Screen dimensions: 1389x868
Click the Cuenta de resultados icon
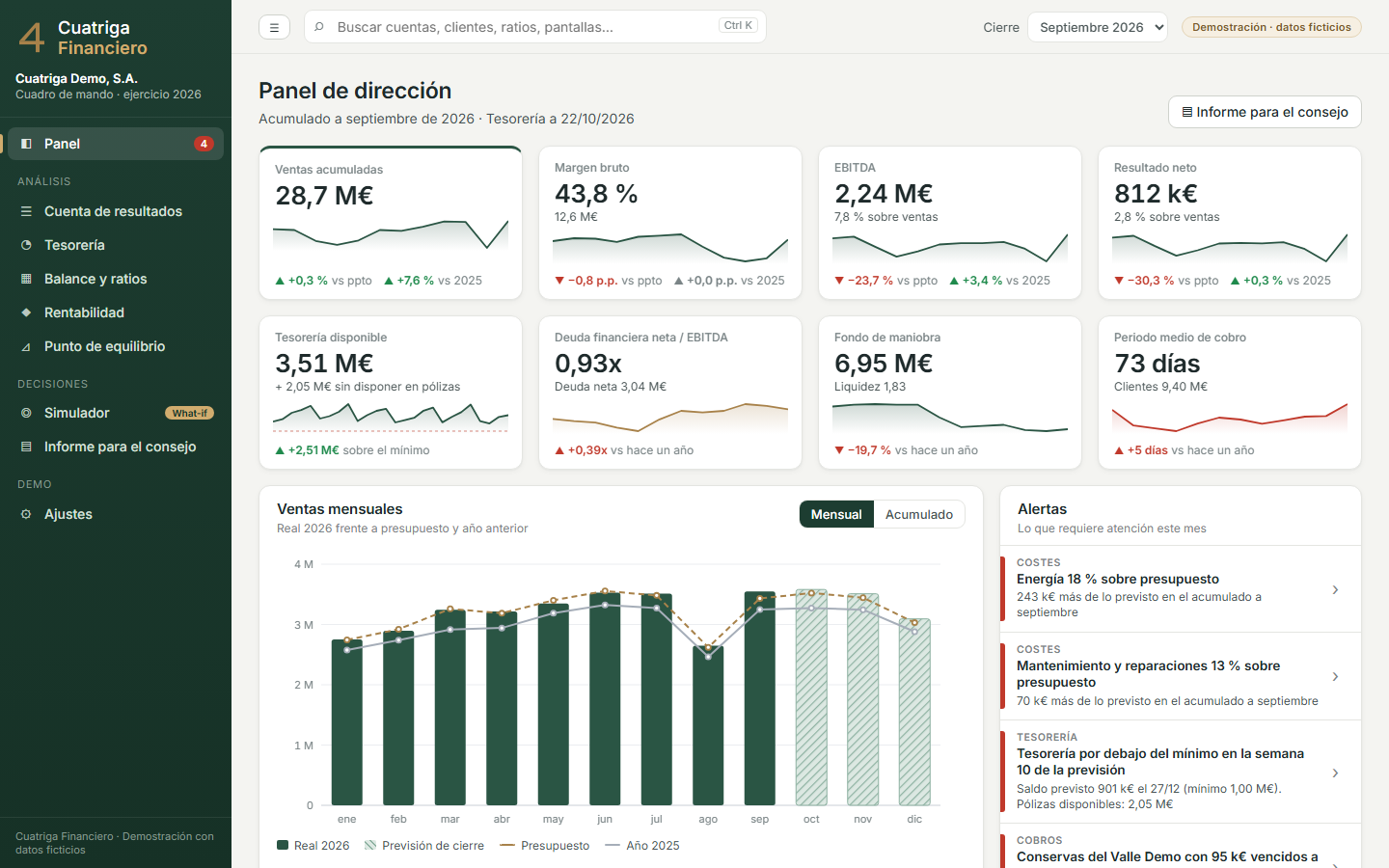(27, 211)
